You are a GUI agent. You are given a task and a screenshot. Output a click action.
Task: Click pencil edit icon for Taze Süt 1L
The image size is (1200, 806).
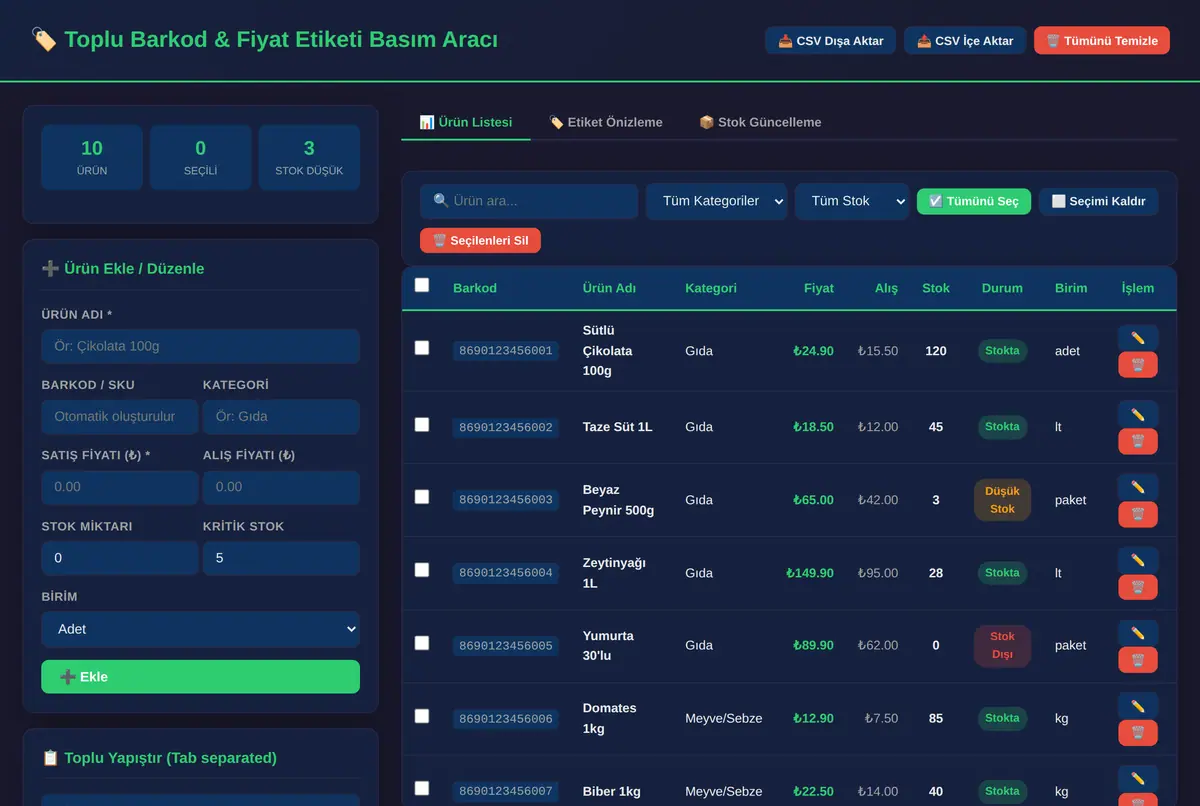coord(1137,414)
